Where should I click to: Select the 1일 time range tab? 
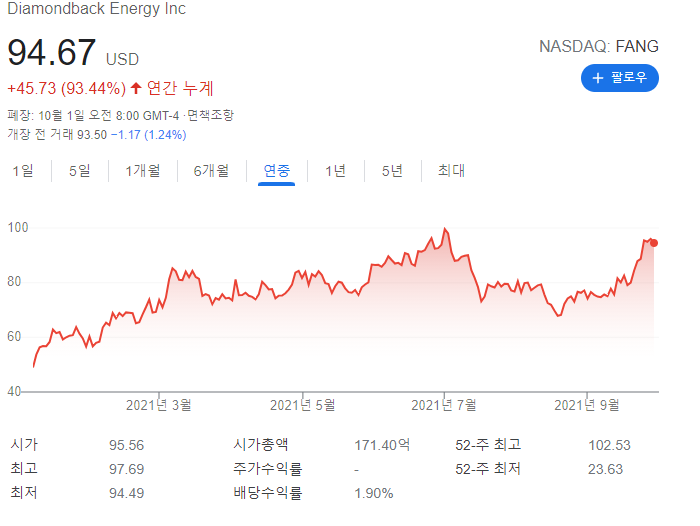[x=22, y=171]
